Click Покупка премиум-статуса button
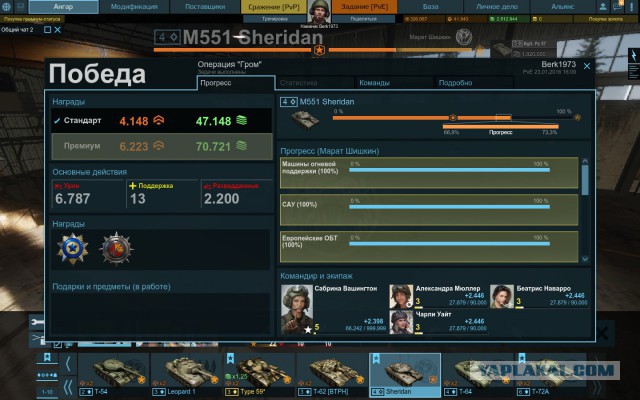 [x=32, y=19]
